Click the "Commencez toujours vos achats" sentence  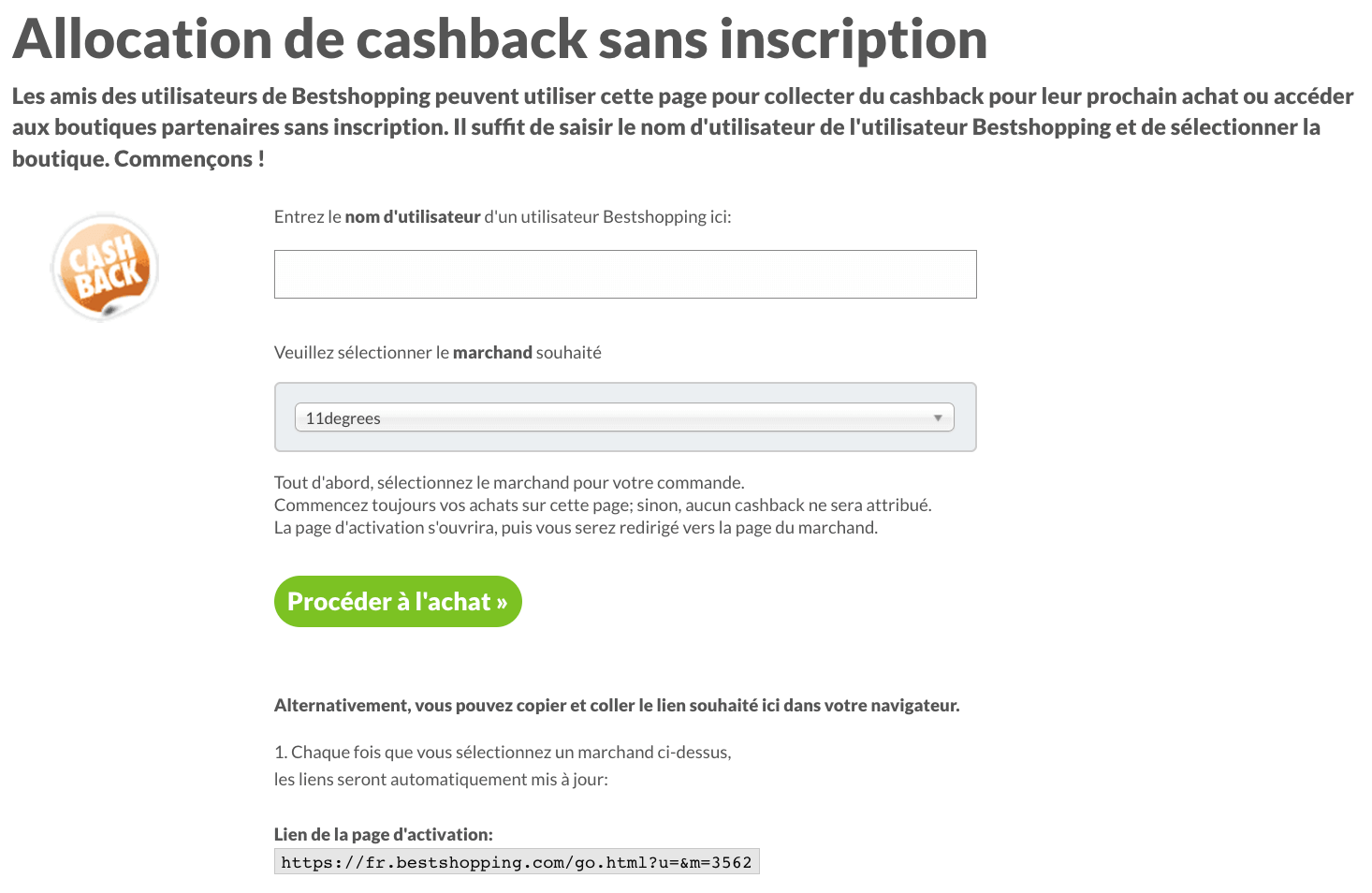[x=602, y=505]
